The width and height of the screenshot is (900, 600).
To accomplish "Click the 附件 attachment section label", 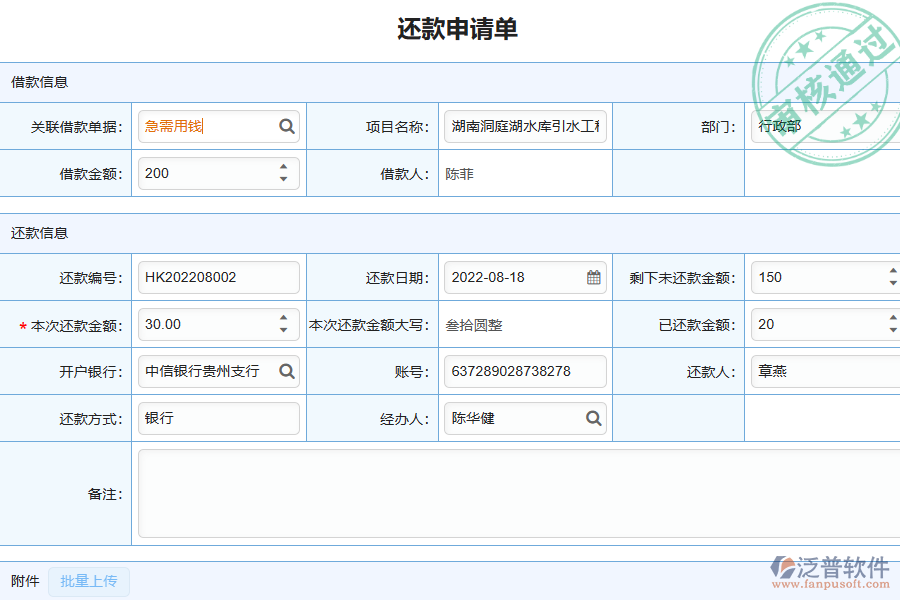I will click(x=23, y=582).
